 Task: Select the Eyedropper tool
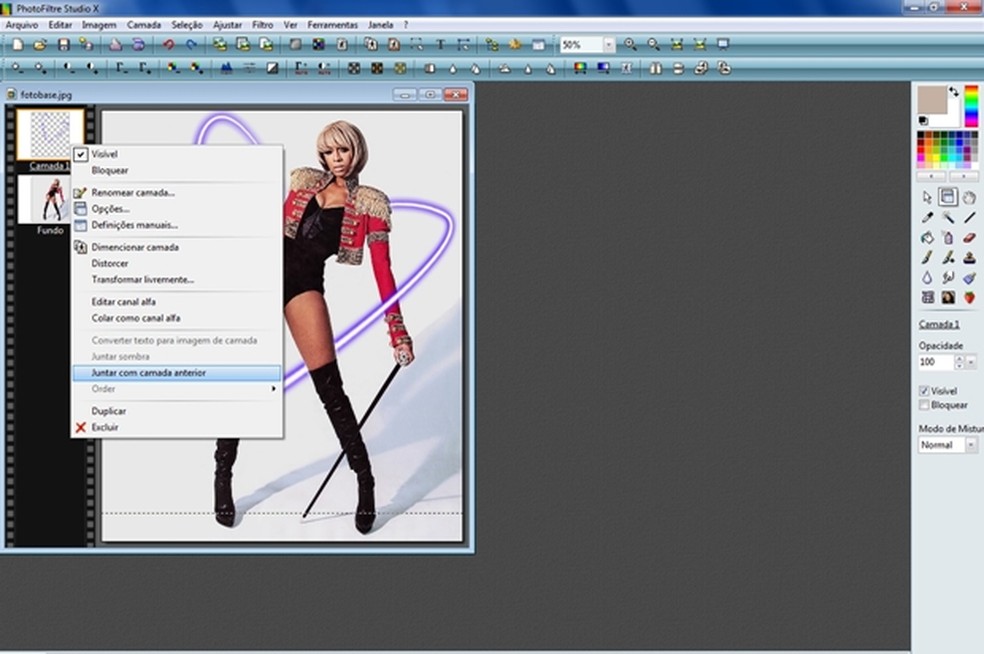pos(927,217)
